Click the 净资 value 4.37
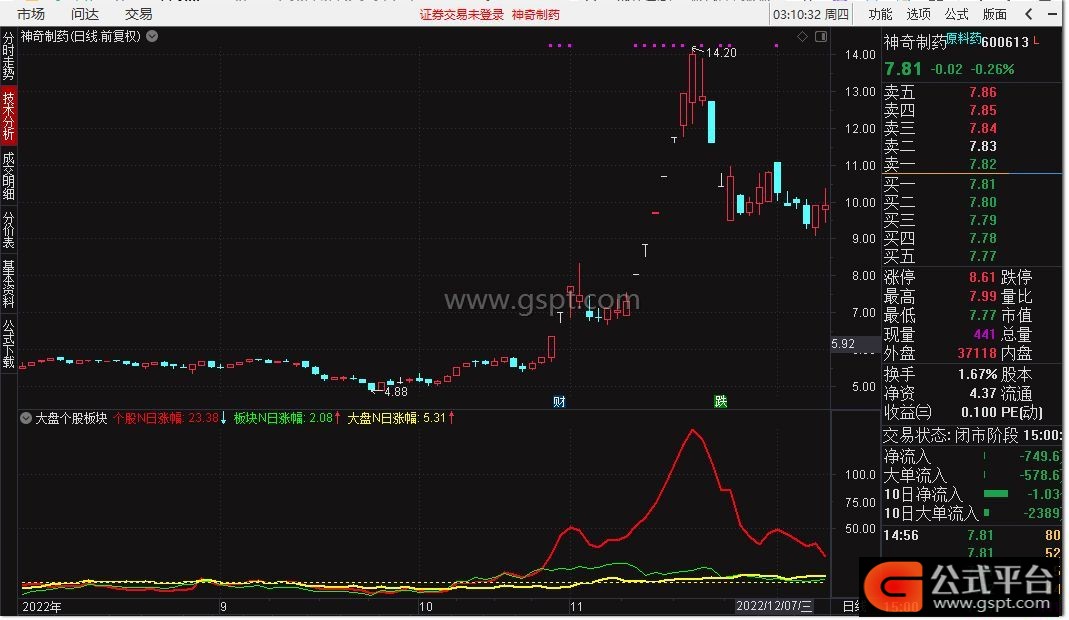This screenshot has width=1069, height=620. click(x=983, y=394)
